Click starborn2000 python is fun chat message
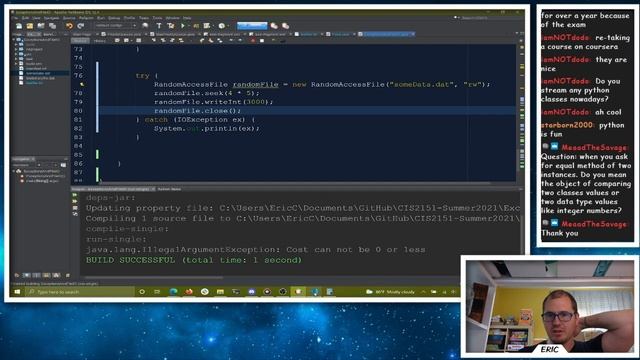The image size is (640, 360). 583,129
